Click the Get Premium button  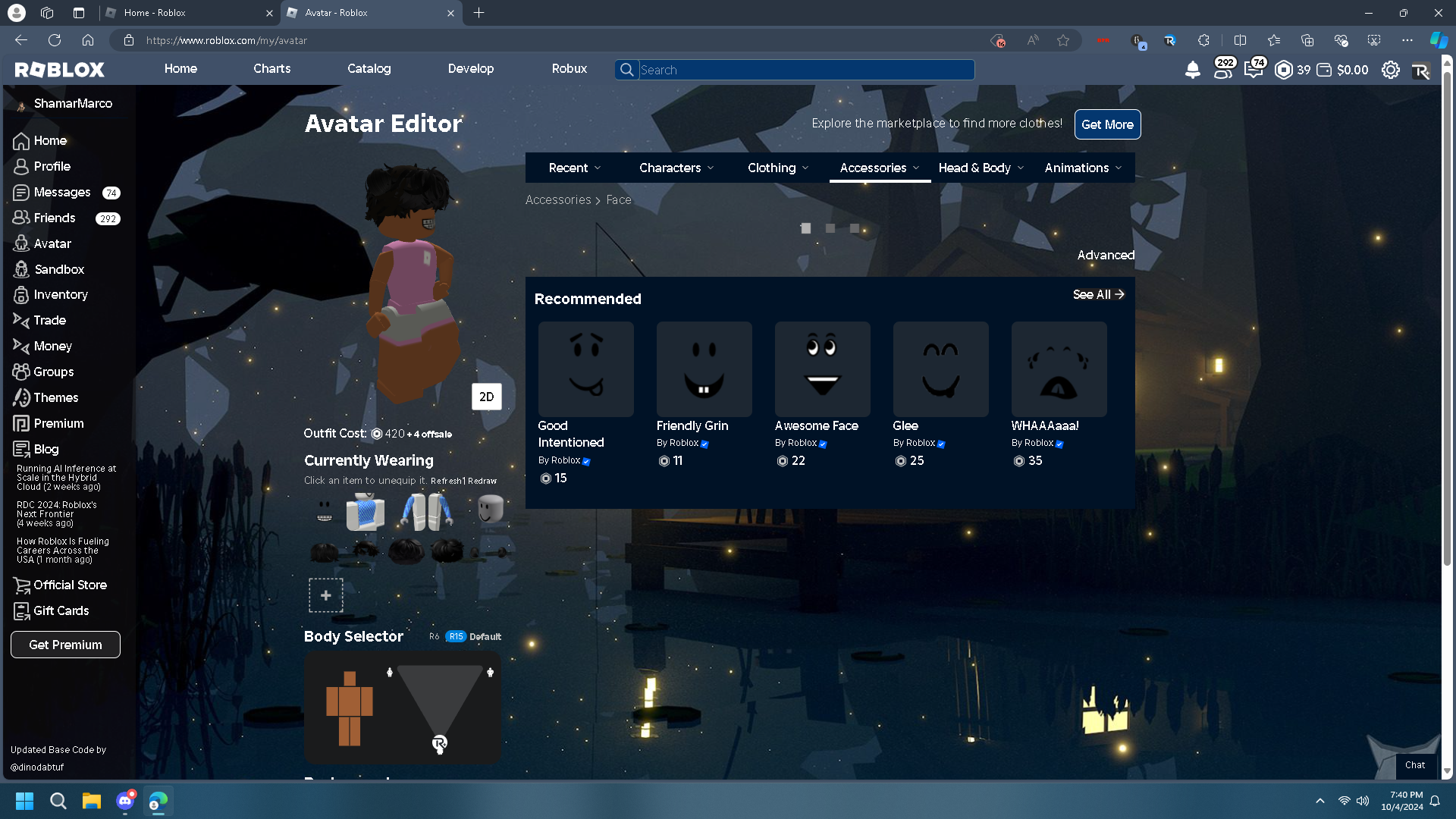click(65, 645)
